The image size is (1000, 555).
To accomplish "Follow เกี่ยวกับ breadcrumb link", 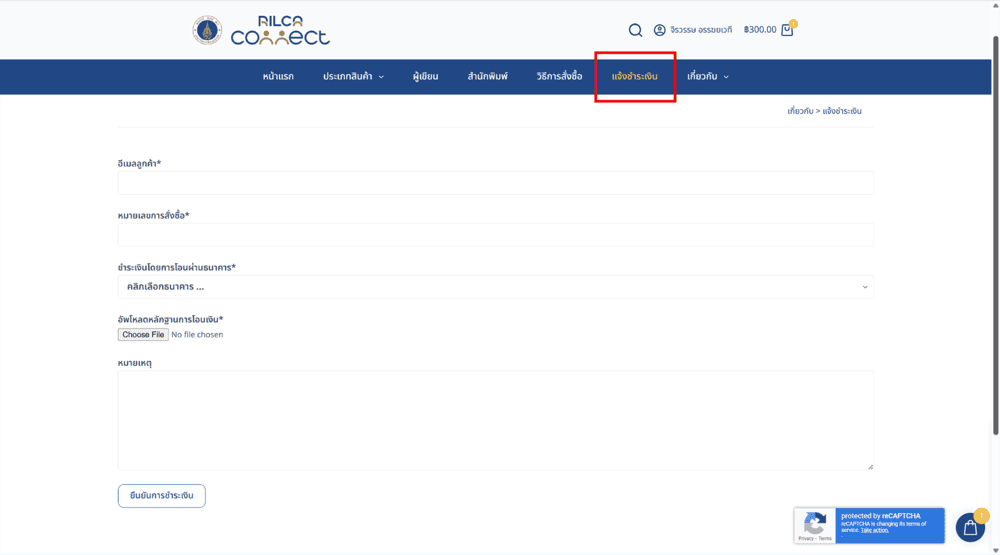I will coord(800,111).
